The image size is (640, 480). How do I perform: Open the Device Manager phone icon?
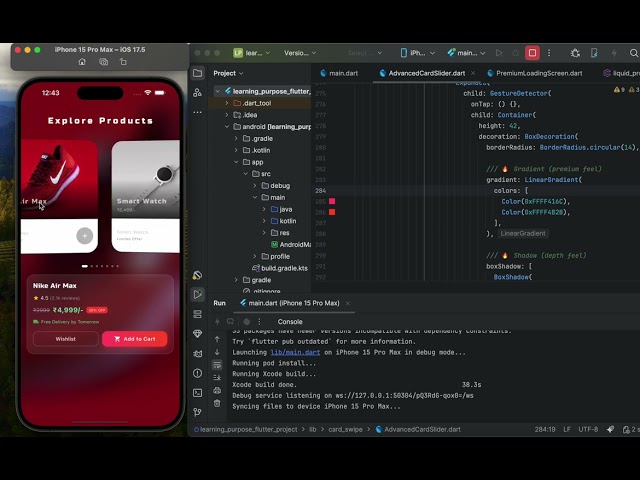point(594,53)
